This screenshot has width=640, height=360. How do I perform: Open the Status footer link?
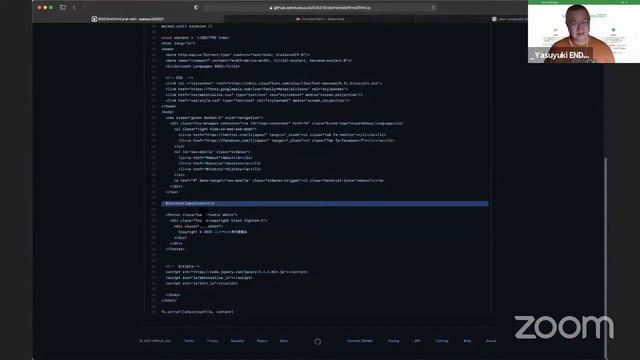(262, 341)
